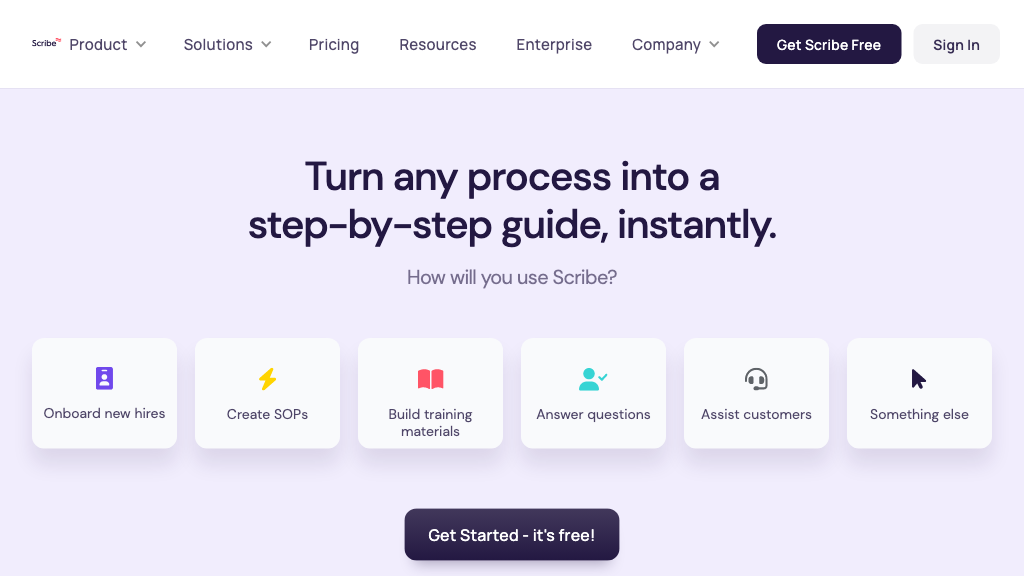Click the Get Scribe Free button
The image size is (1024, 576).
coord(828,44)
